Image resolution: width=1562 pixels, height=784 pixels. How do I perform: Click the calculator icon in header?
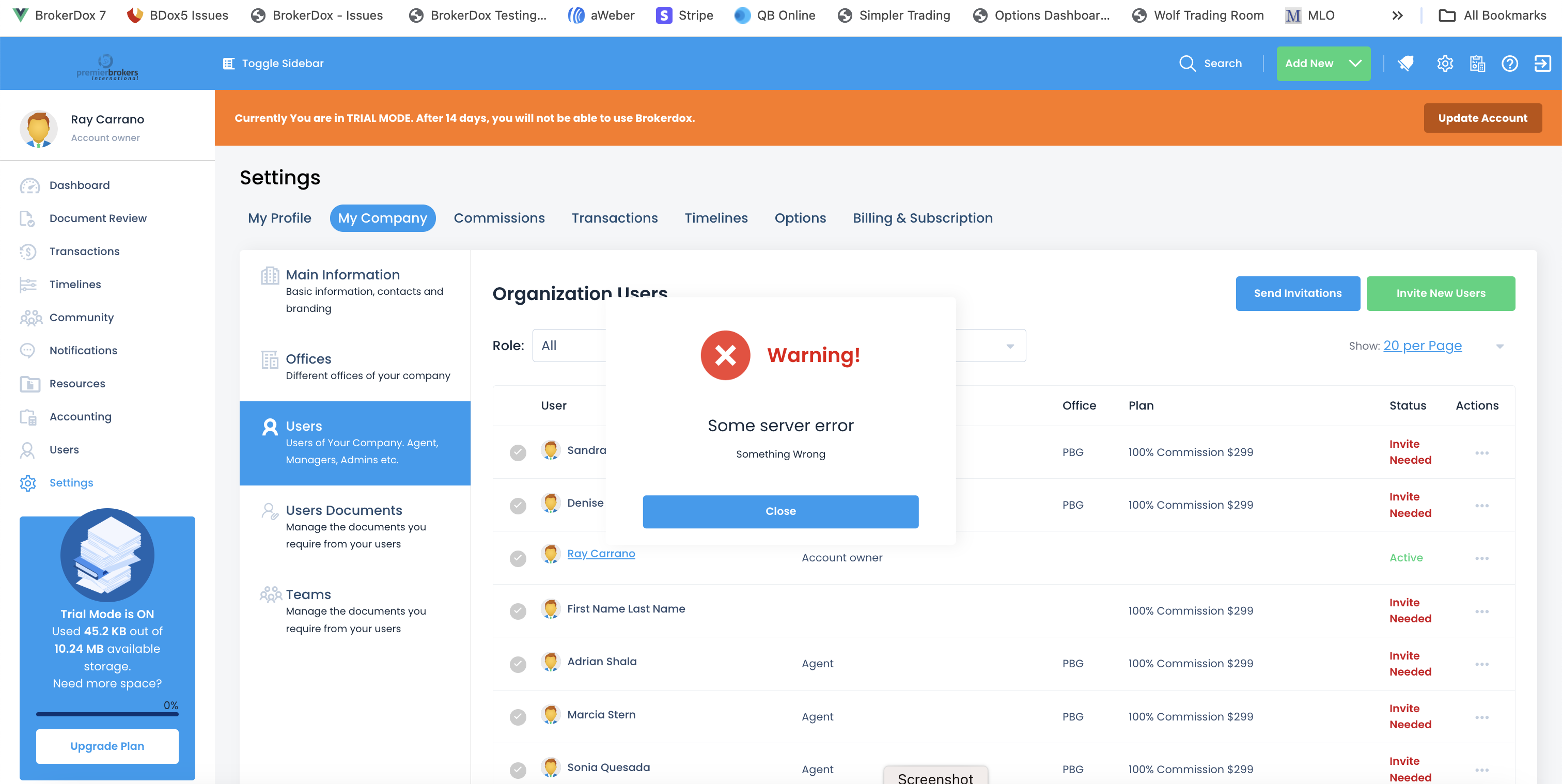click(1478, 64)
